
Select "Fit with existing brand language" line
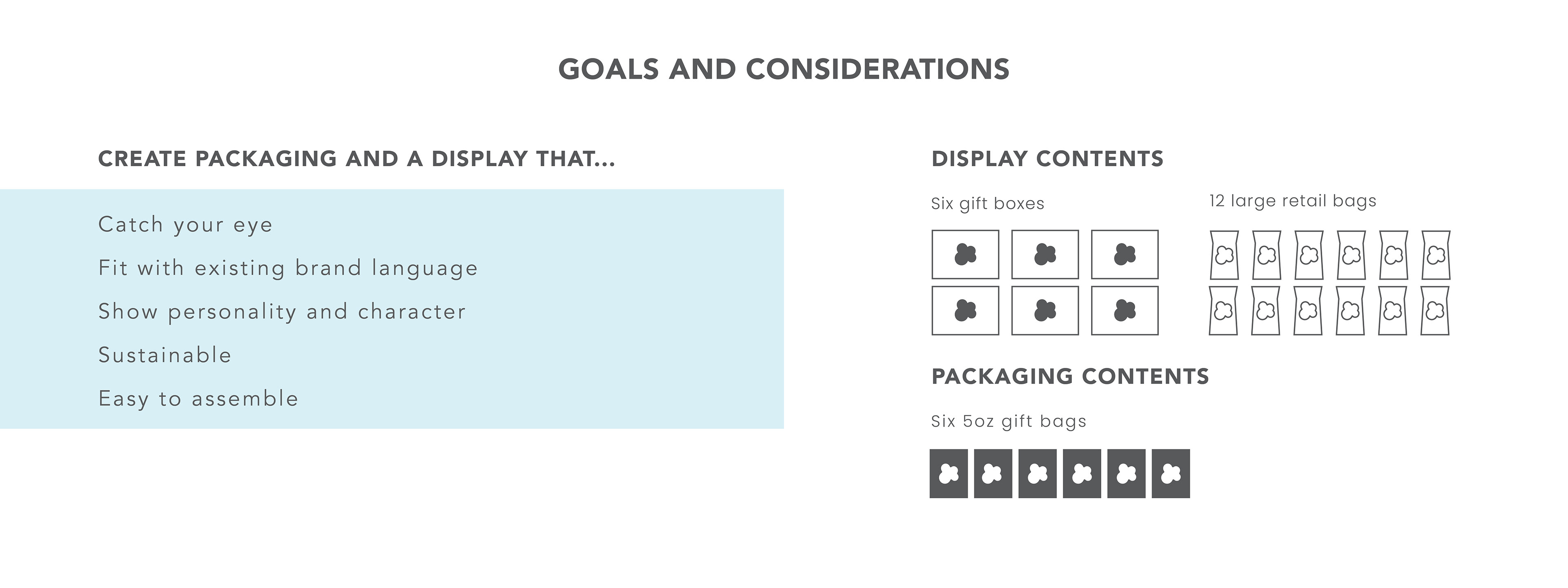coord(288,268)
